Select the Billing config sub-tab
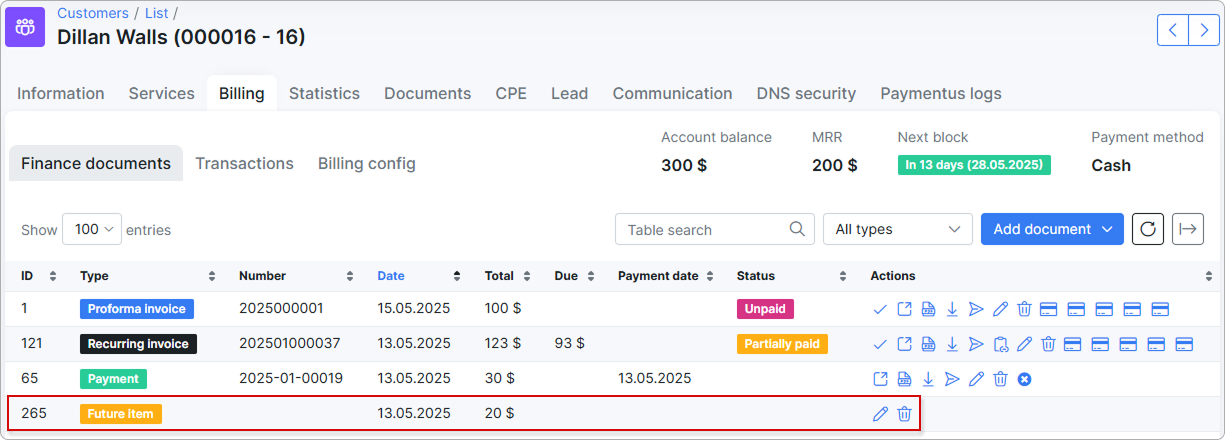Screen dimensions: 1225x440 click(366, 163)
